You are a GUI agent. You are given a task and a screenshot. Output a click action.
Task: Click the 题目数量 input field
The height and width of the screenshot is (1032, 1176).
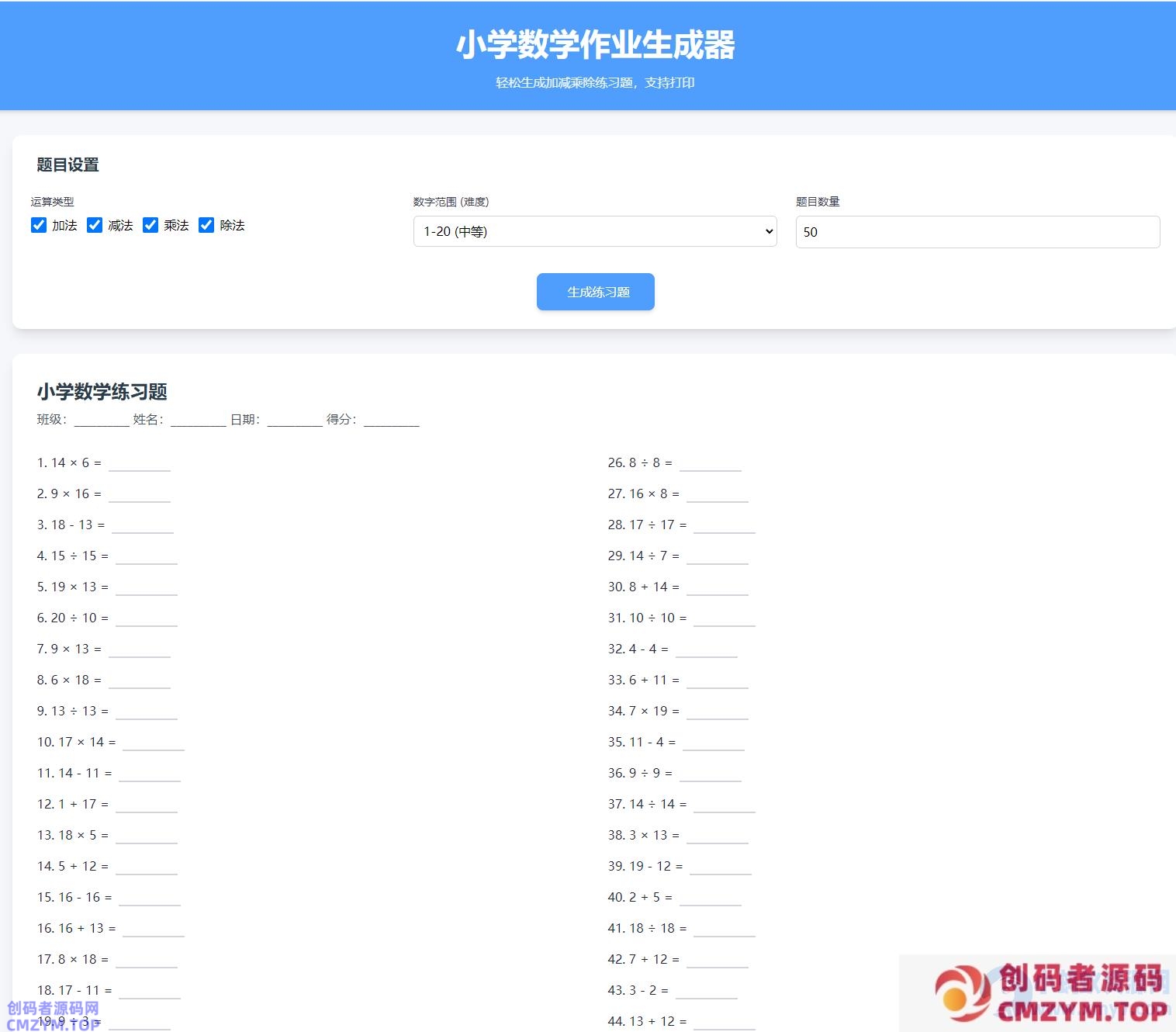(x=977, y=232)
